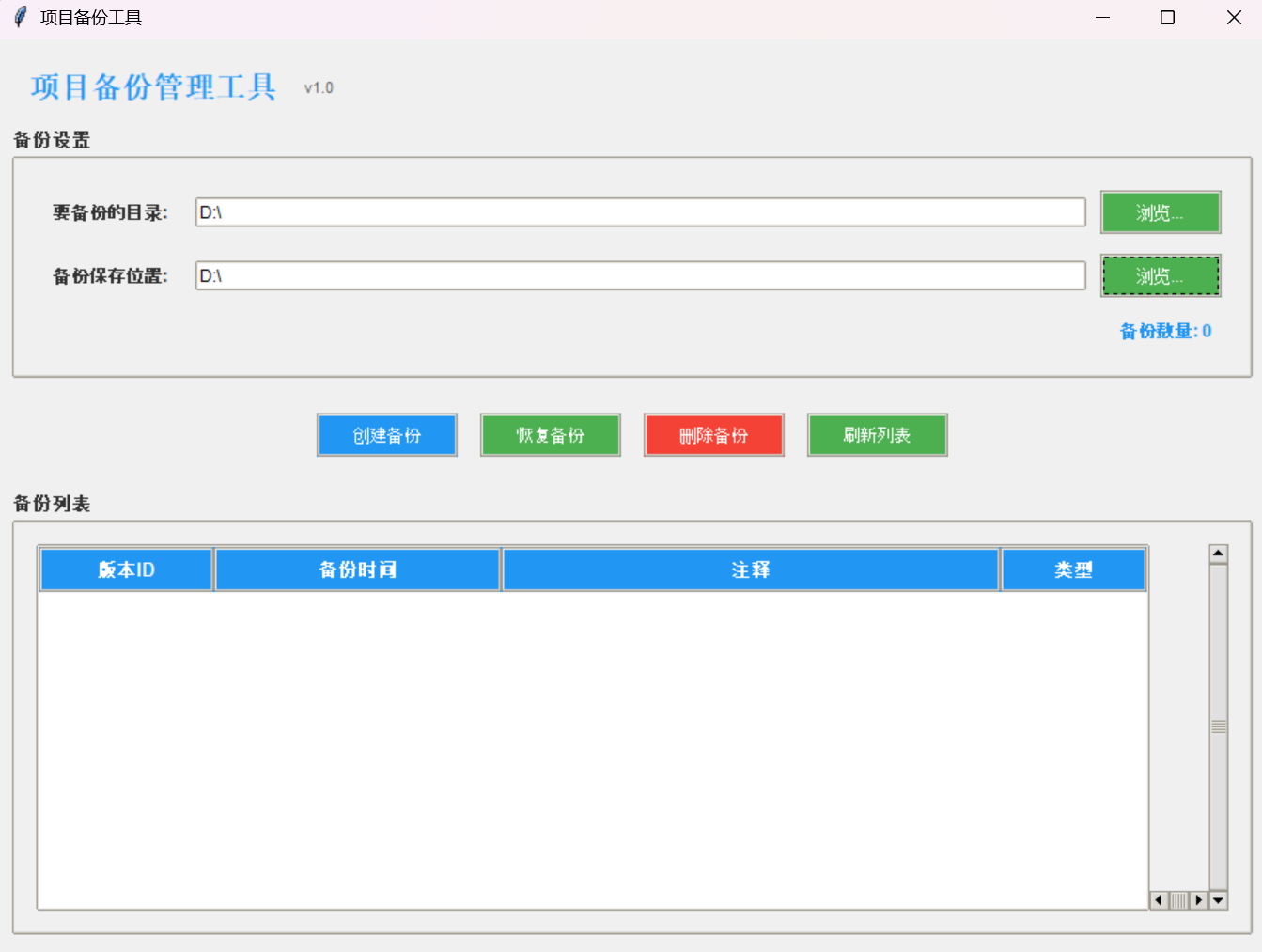The height and width of the screenshot is (952, 1262).
Task: Click the feather app icon in title bar
Action: tap(20, 18)
